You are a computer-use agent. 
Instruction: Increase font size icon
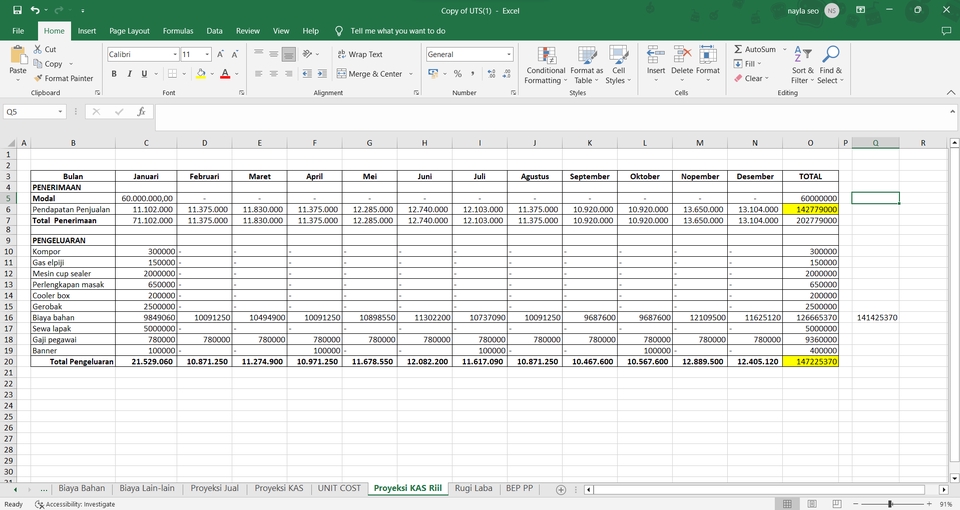(x=220, y=54)
